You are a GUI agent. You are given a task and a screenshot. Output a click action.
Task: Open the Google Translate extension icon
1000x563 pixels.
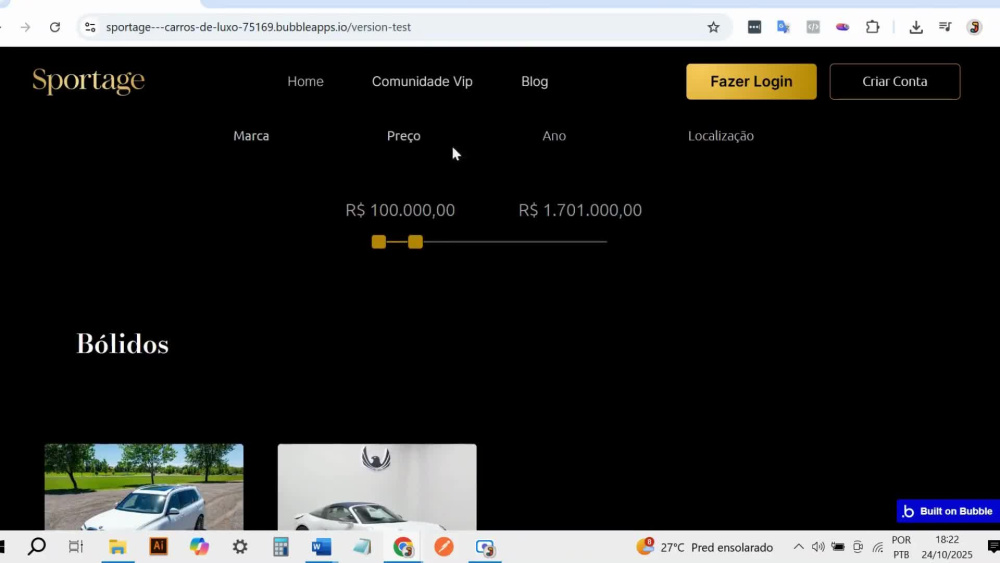click(x=783, y=27)
